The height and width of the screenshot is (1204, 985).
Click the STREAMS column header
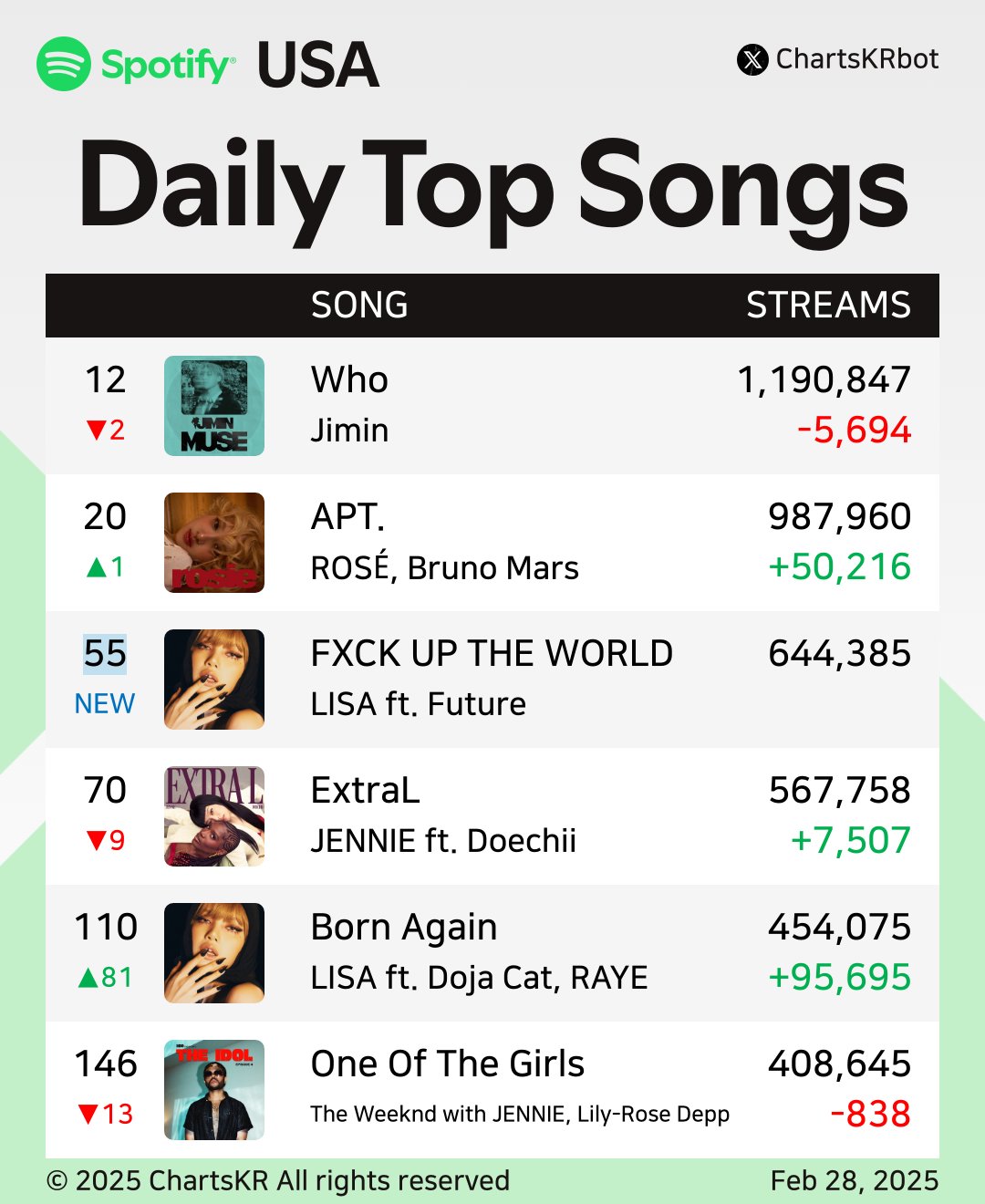coord(828,306)
